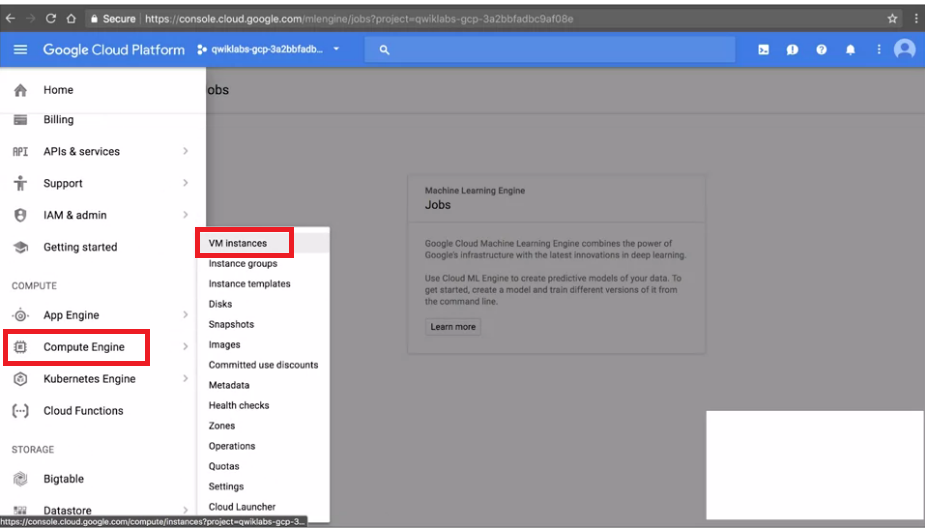Image resolution: width=925 pixels, height=529 pixels.
Task: Click the App Engine icon
Action: tap(20, 315)
